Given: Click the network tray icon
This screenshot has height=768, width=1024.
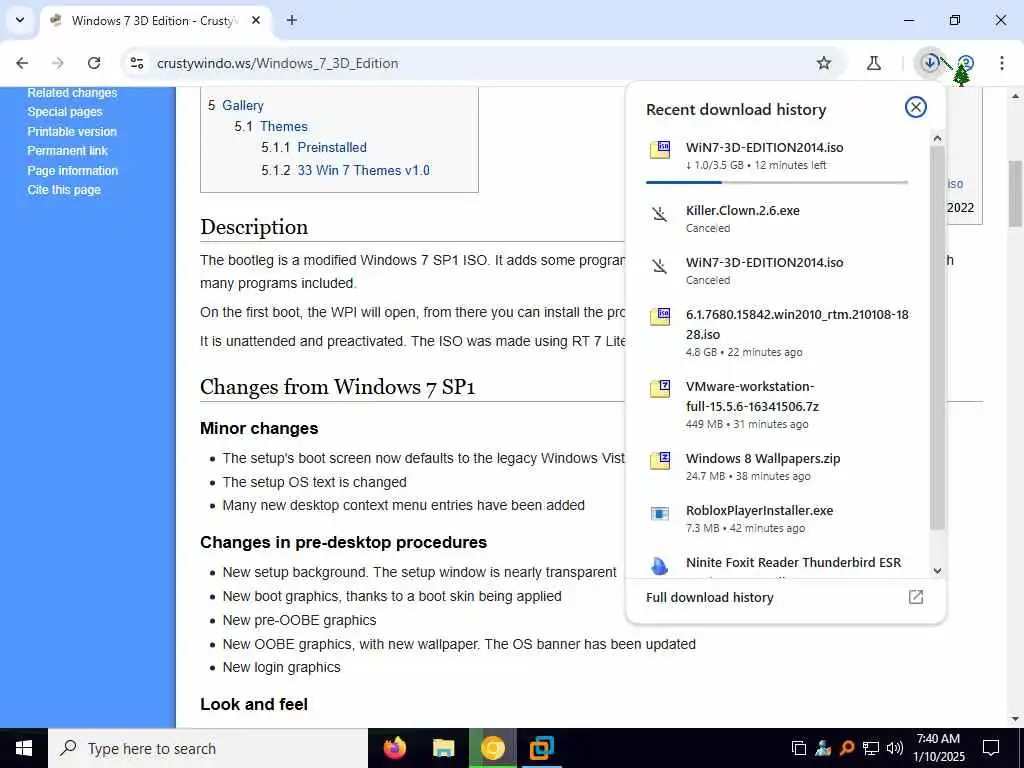Looking at the screenshot, I should 871,748.
